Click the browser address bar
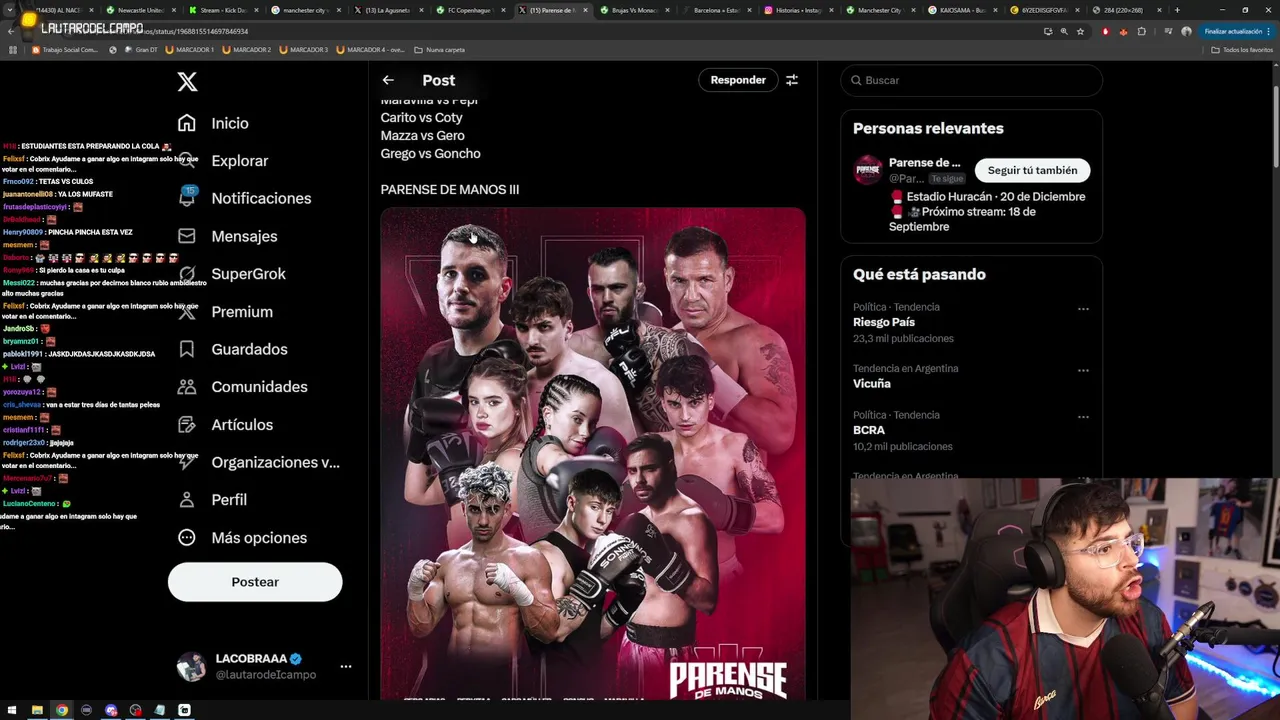 (540, 31)
